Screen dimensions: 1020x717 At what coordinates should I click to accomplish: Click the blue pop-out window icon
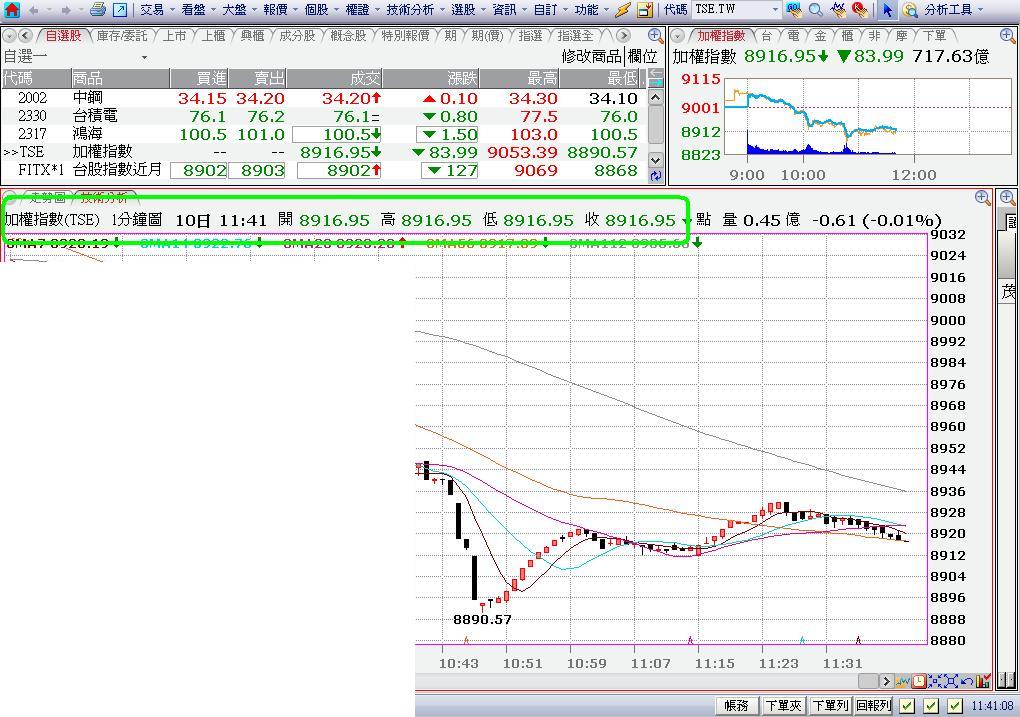click(x=120, y=10)
